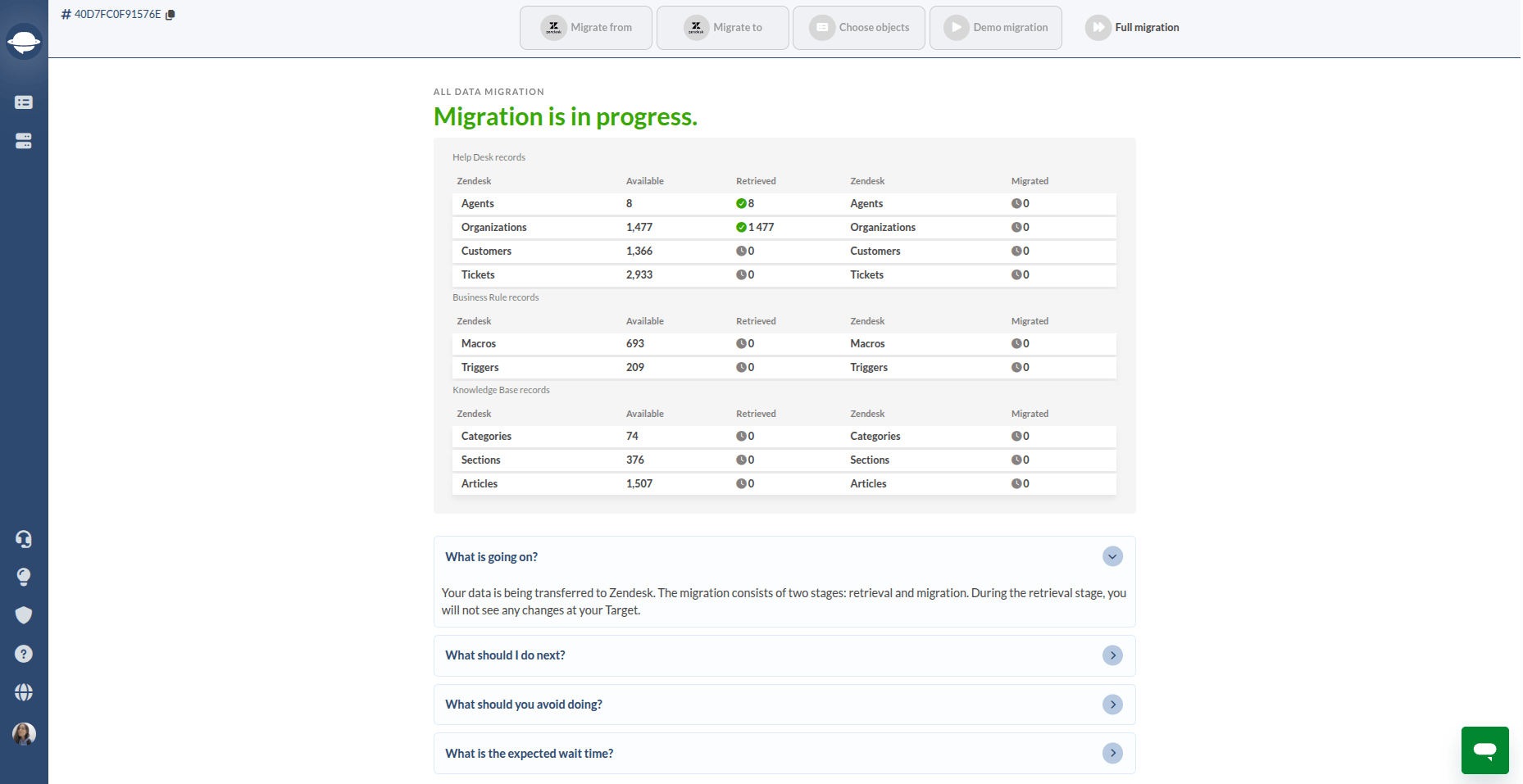The height and width of the screenshot is (784, 1523).
Task: Click the Categories available count 74
Action: [632, 436]
